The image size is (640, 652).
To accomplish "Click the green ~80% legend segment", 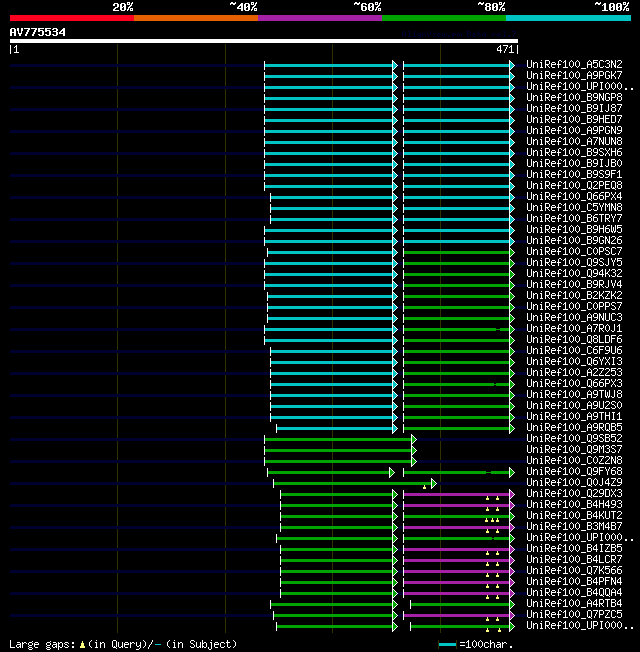I will pyautogui.click(x=444, y=18).
